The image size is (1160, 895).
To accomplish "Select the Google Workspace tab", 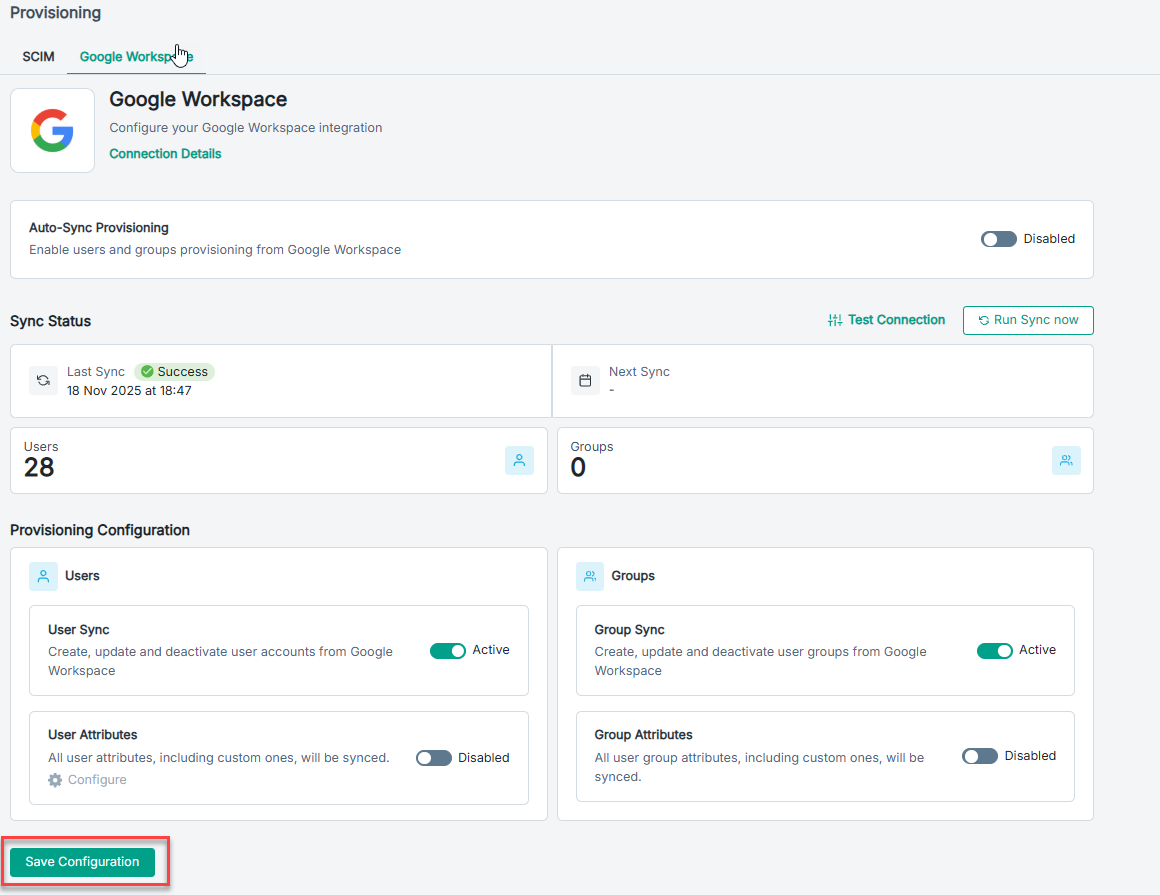I will (x=136, y=57).
